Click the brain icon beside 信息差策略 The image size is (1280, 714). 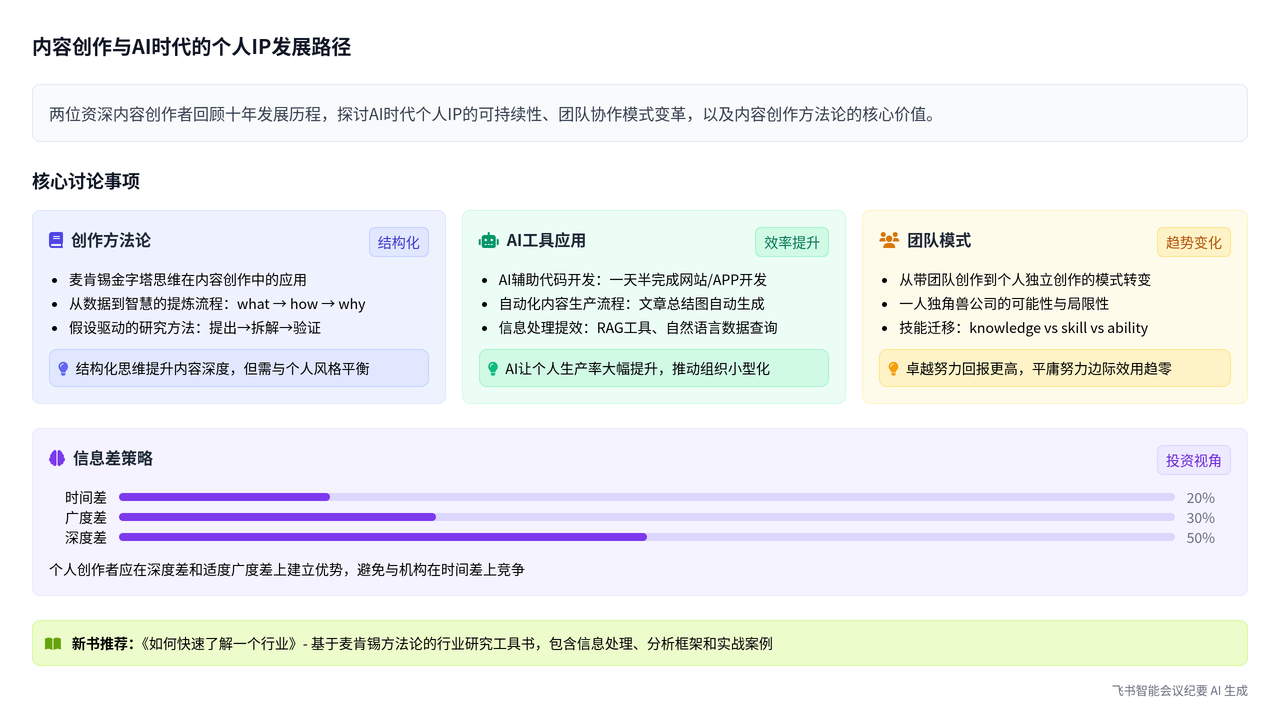click(x=57, y=458)
